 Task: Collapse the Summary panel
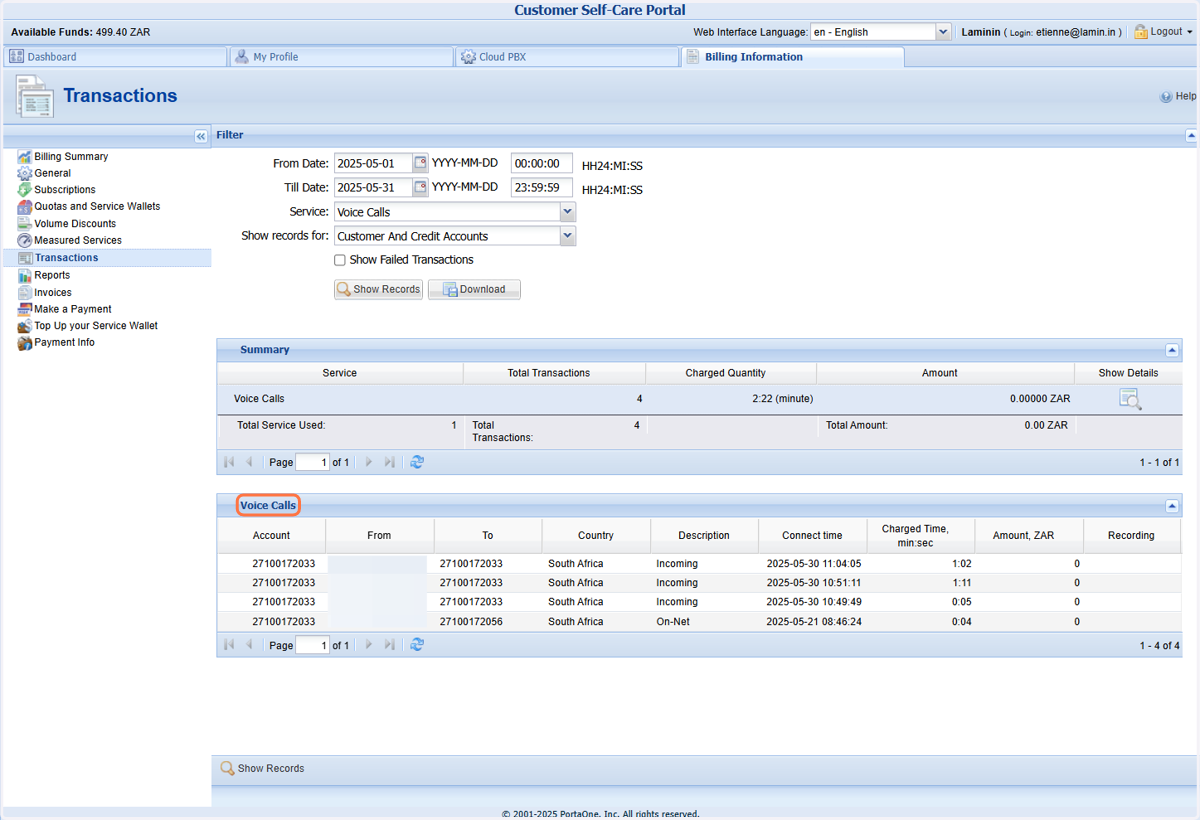click(x=1172, y=351)
